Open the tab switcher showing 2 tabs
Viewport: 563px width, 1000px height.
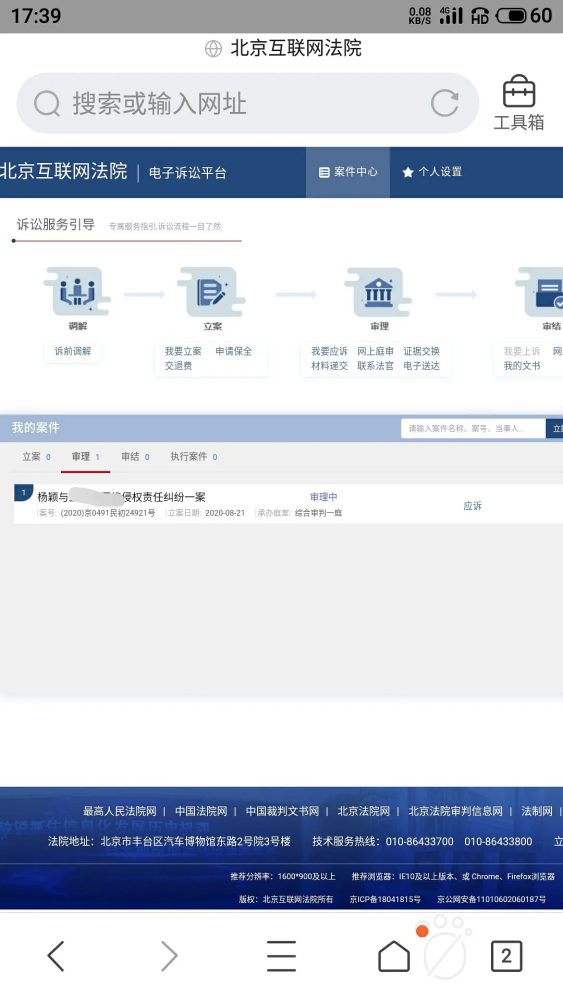point(506,956)
